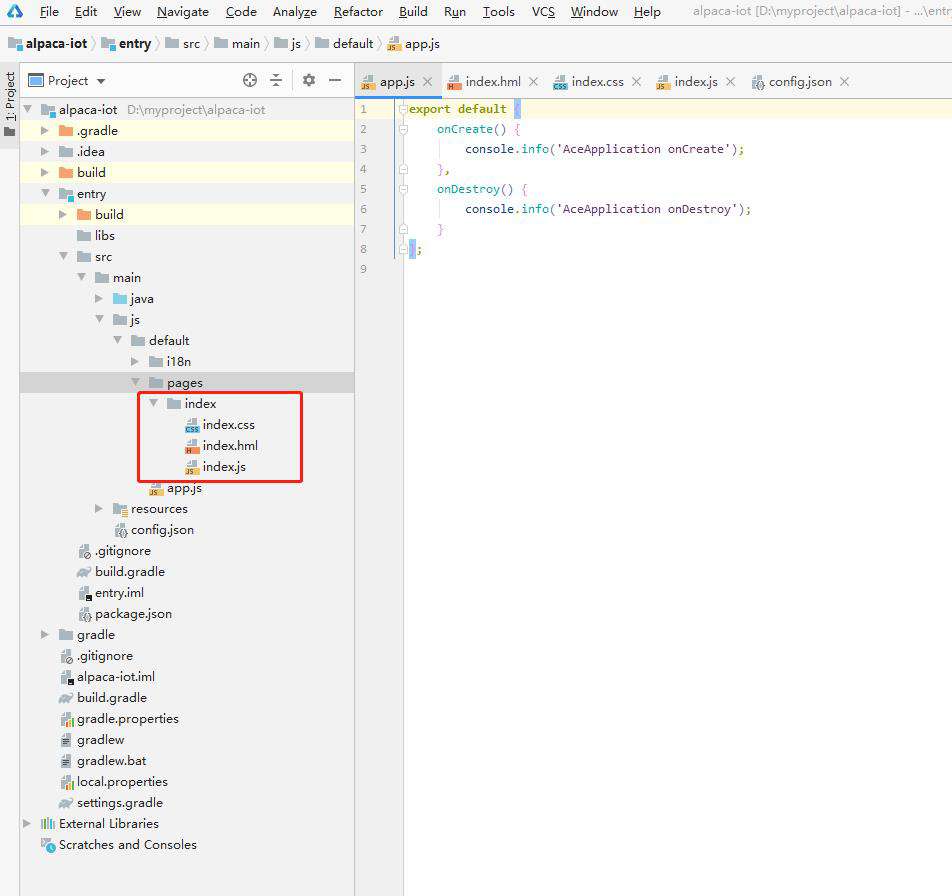Open the Navigate menu

tap(183, 12)
